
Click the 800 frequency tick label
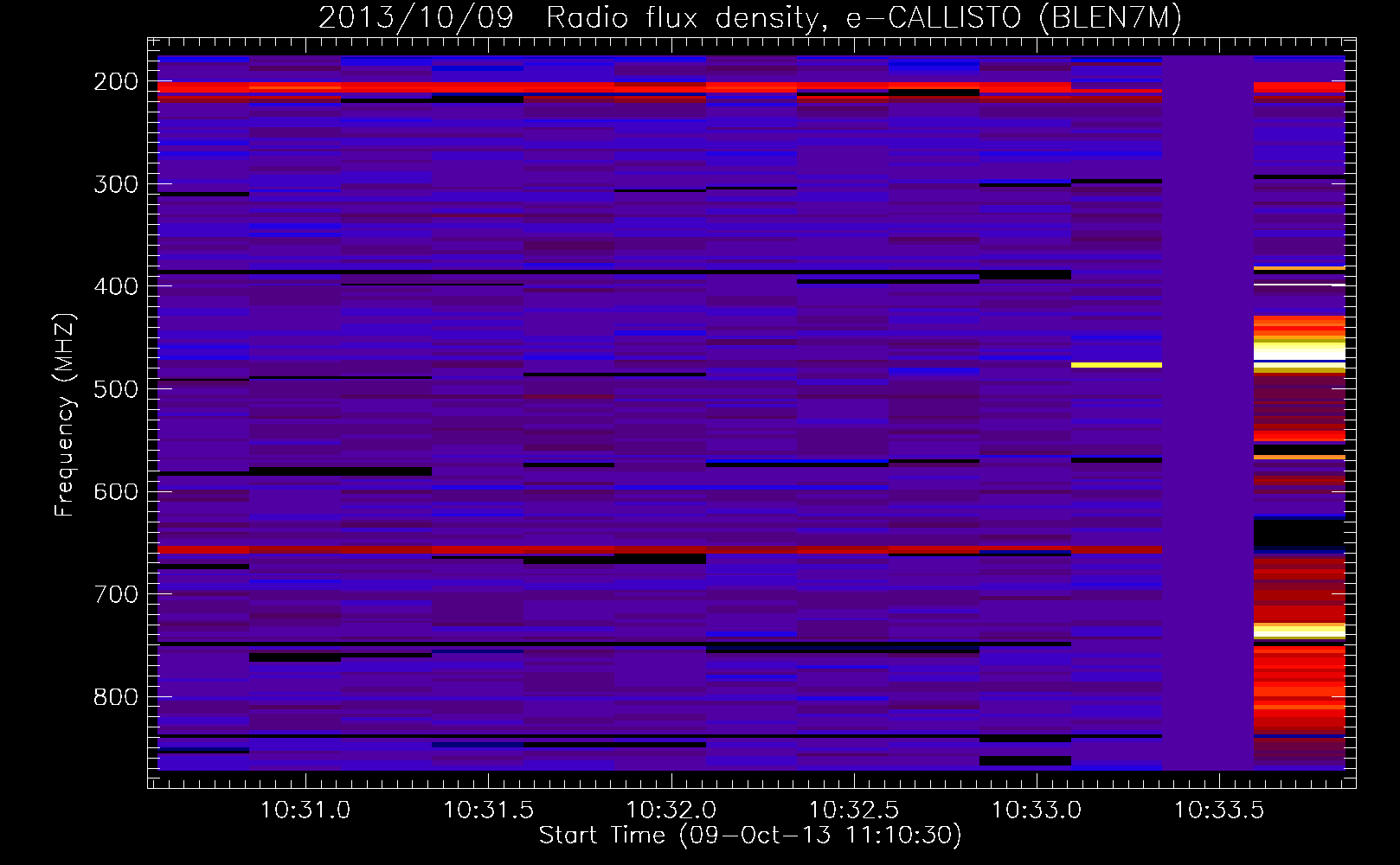coord(116,697)
